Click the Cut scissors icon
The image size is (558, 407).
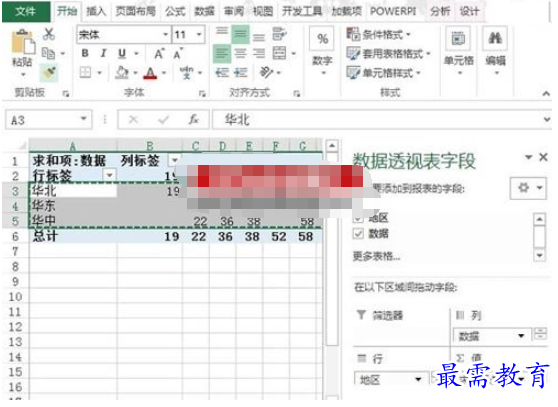pyautogui.click(x=49, y=34)
